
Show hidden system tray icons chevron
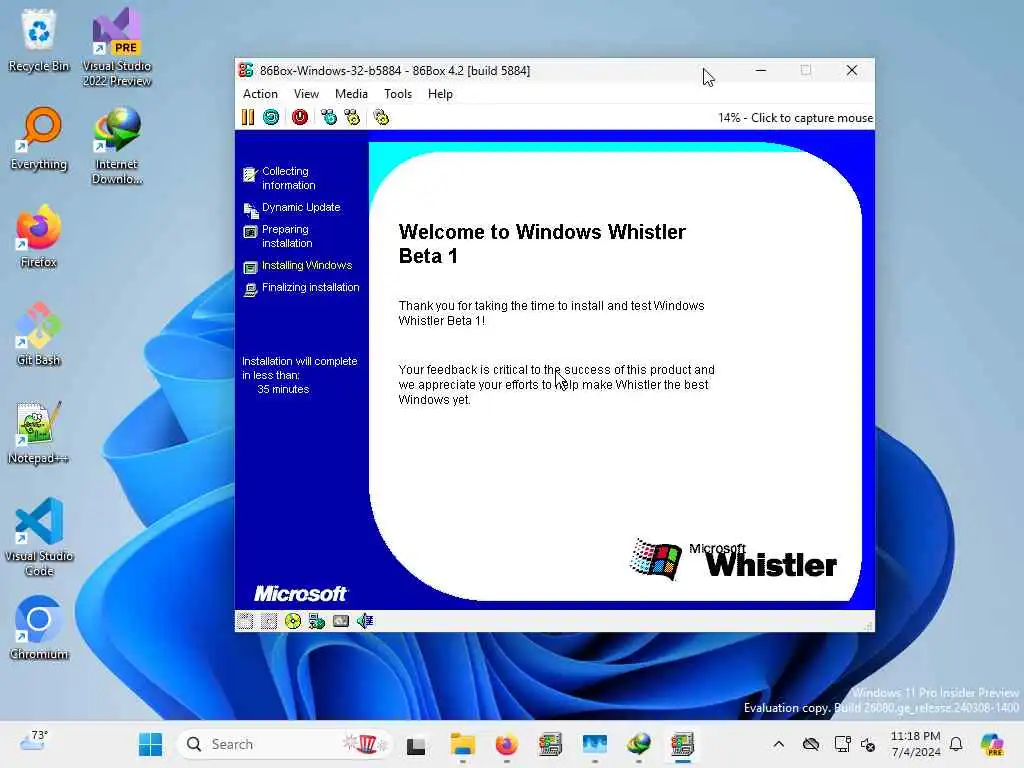click(778, 744)
